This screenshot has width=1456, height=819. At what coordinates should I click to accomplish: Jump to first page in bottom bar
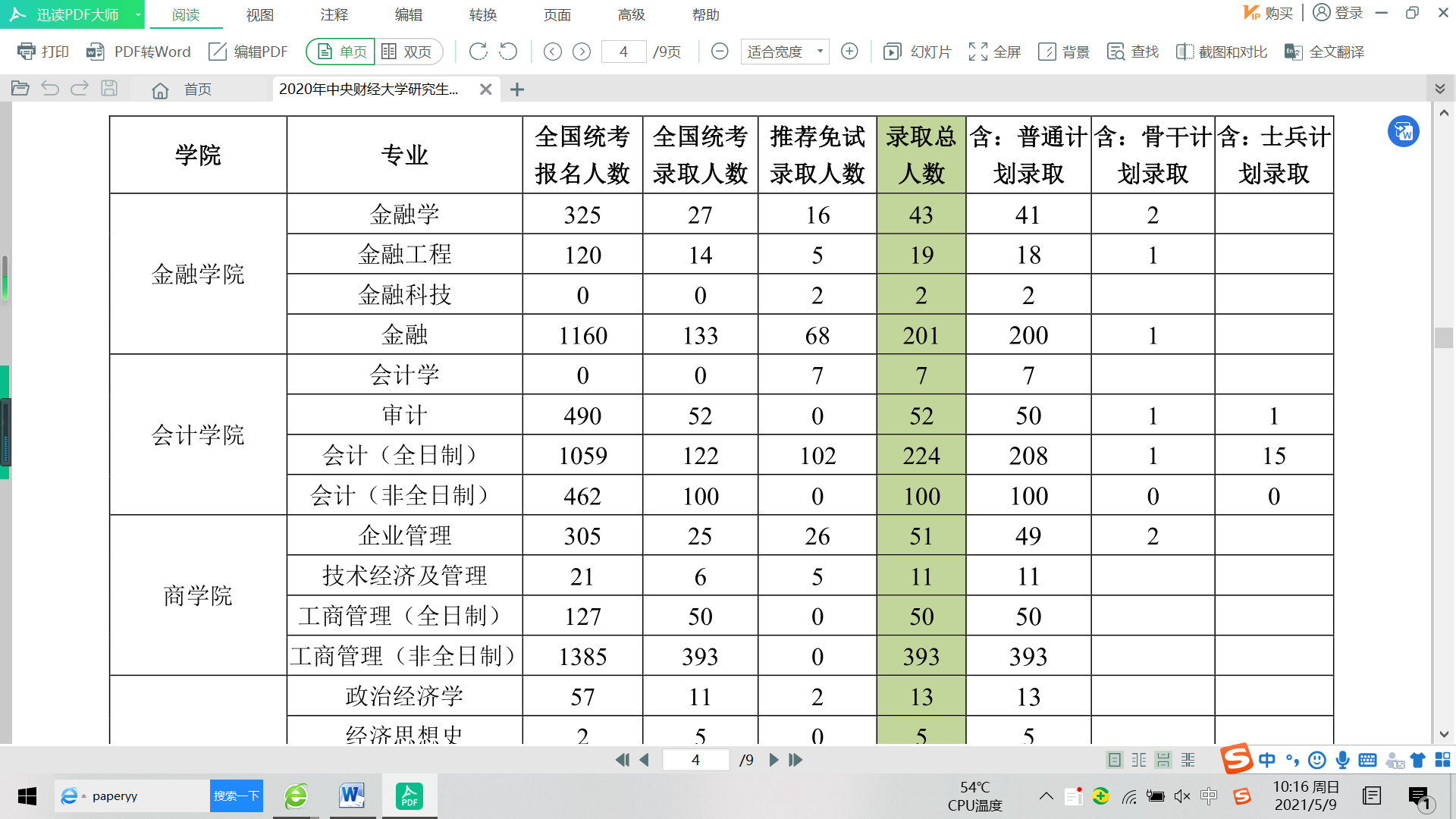(622, 760)
